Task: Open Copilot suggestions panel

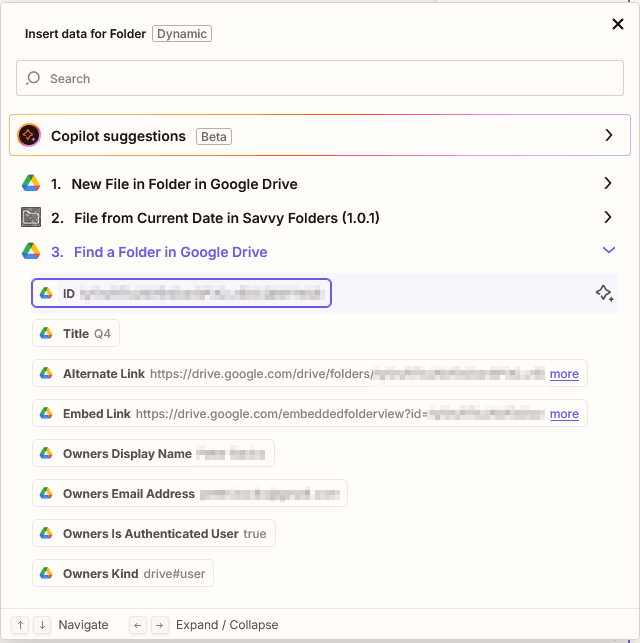Action: 320,135
